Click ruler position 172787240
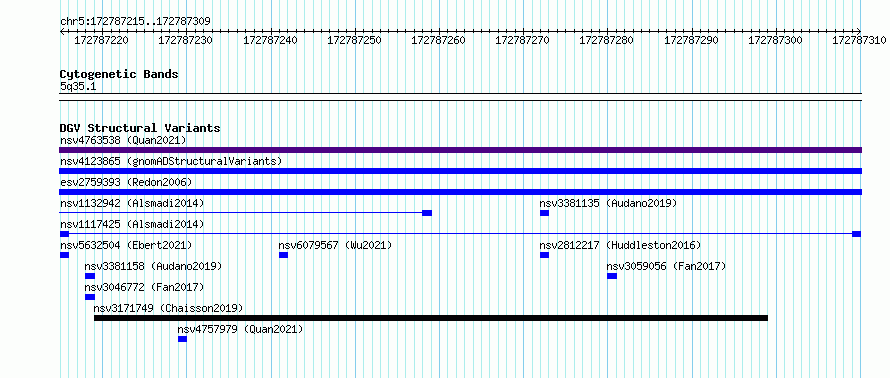This screenshot has height=378, width=890. point(270,40)
